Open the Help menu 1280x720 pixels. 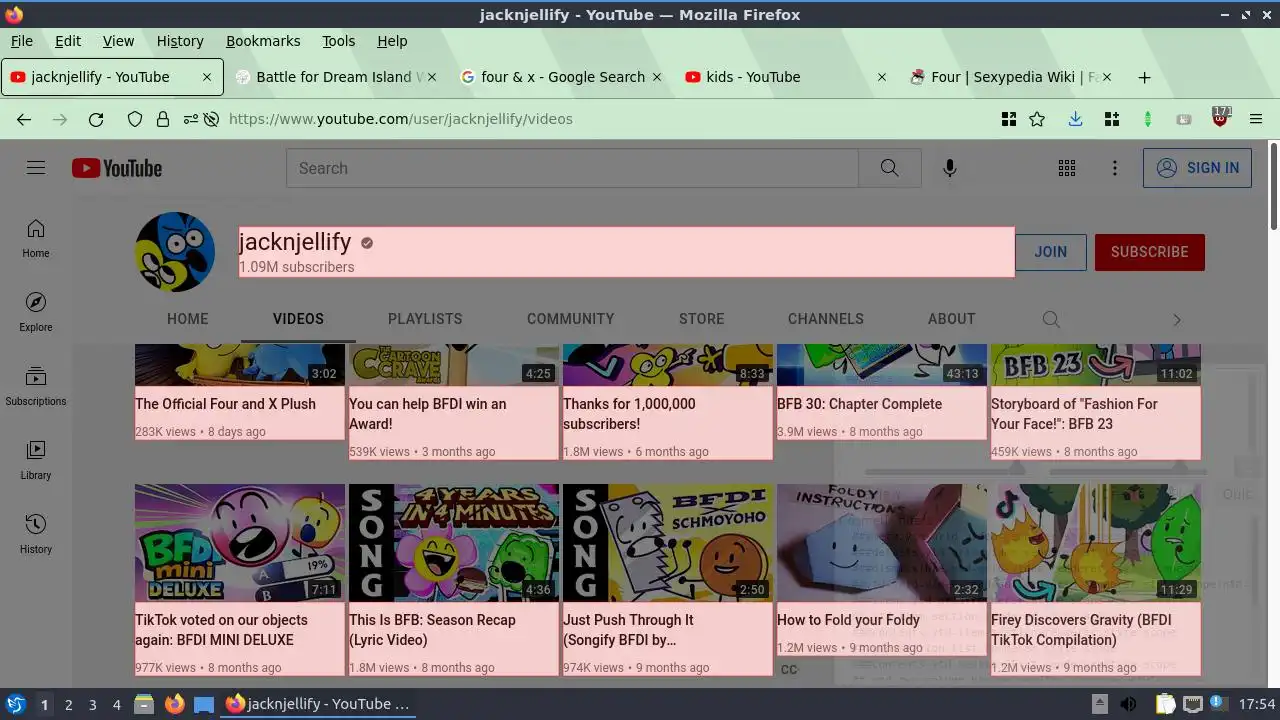coord(392,41)
